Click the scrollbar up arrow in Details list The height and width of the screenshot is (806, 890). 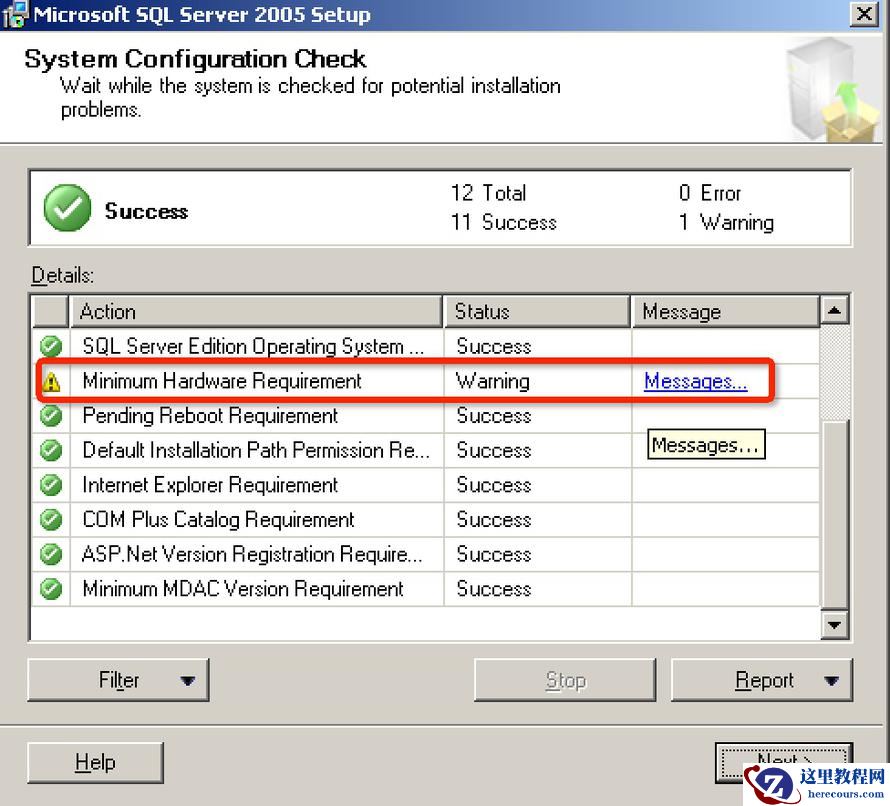coord(834,310)
